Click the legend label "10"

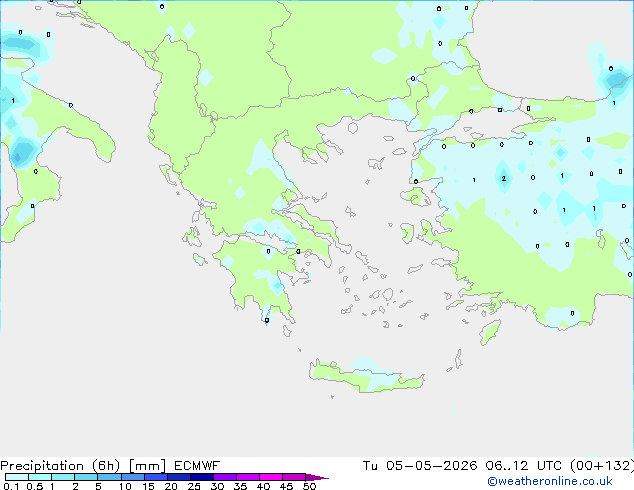pos(125,486)
